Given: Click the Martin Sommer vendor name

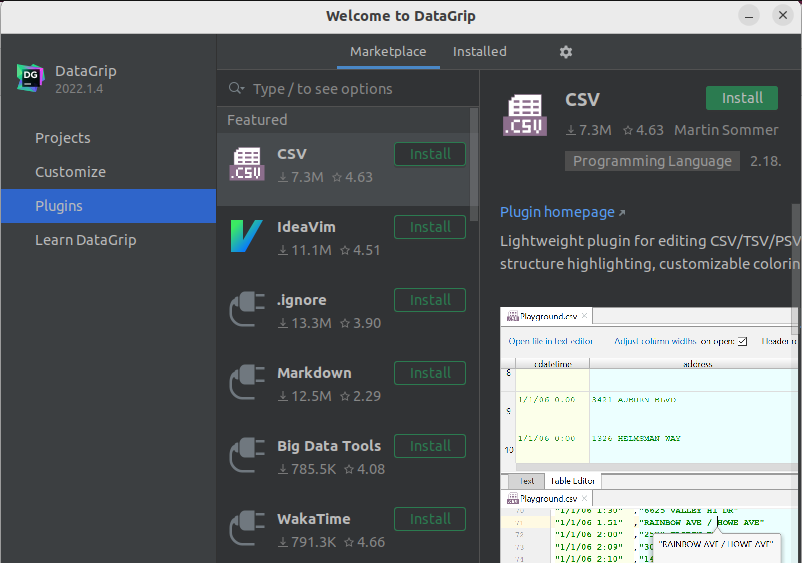Looking at the screenshot, I should click(x=726, y=130).
